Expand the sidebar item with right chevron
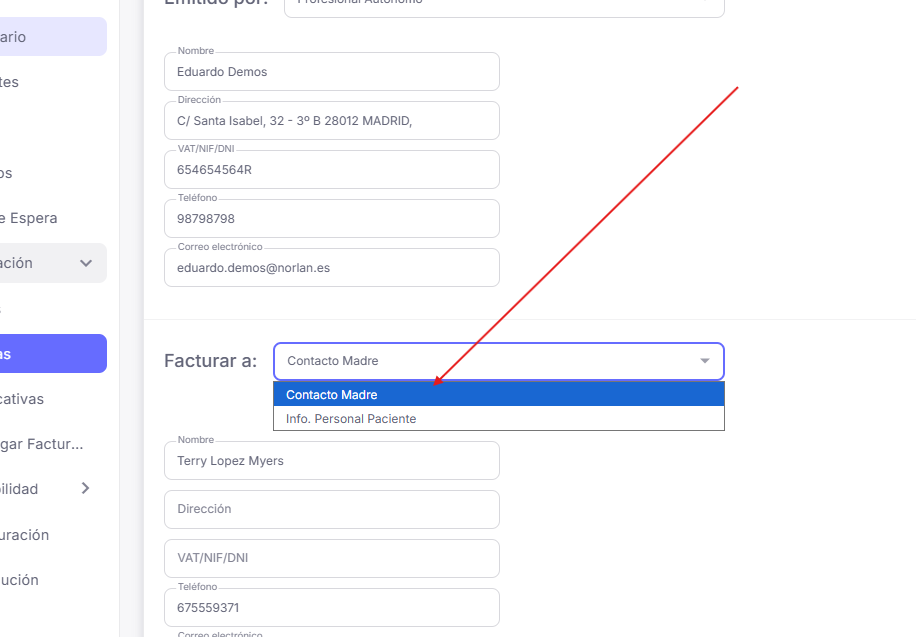Screen dimensions: 916x637 click(x=85, y=488)
